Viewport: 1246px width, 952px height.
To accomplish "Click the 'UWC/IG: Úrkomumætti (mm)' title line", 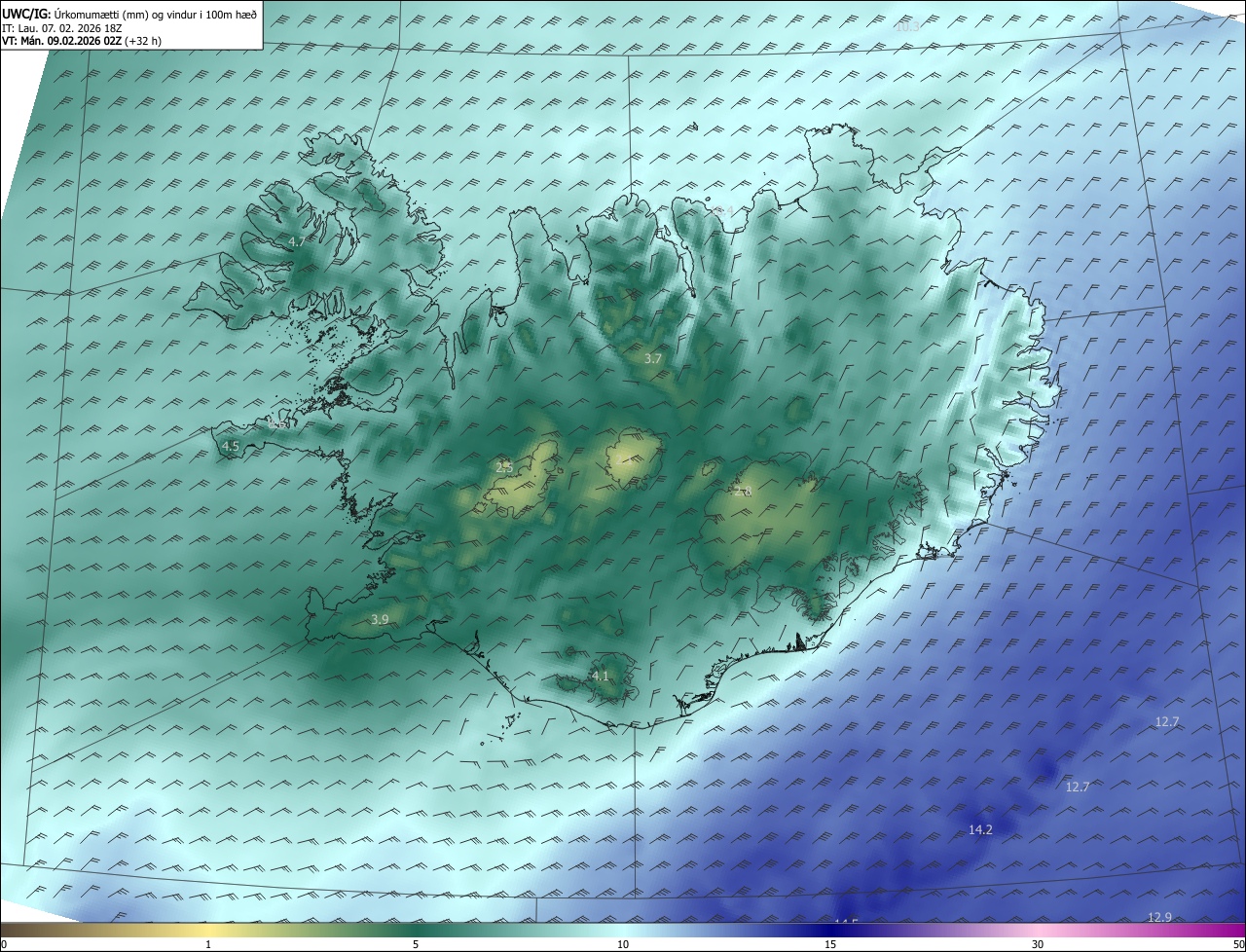I will click(129, 13).
